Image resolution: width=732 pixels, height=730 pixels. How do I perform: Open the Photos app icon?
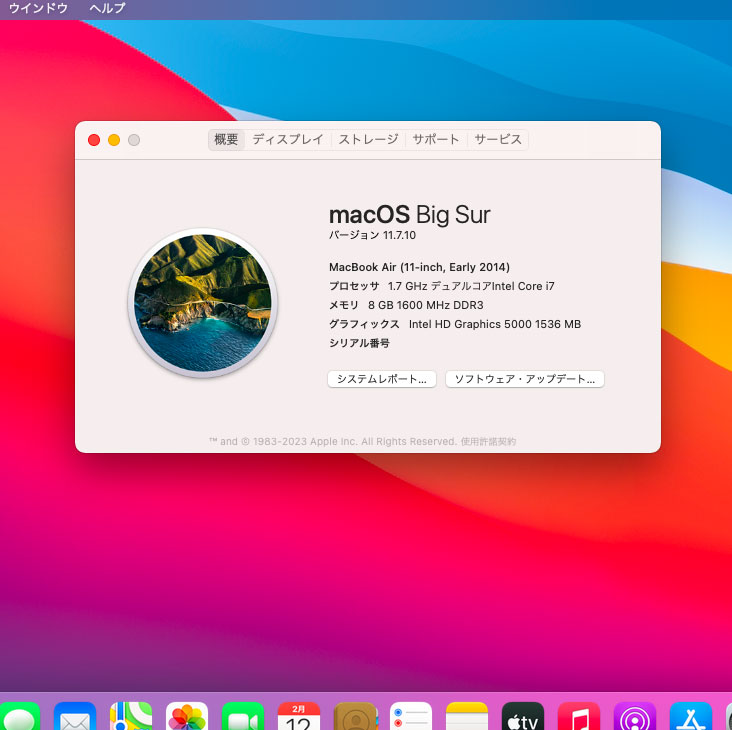pyautogui.click(x=187, y=716)
